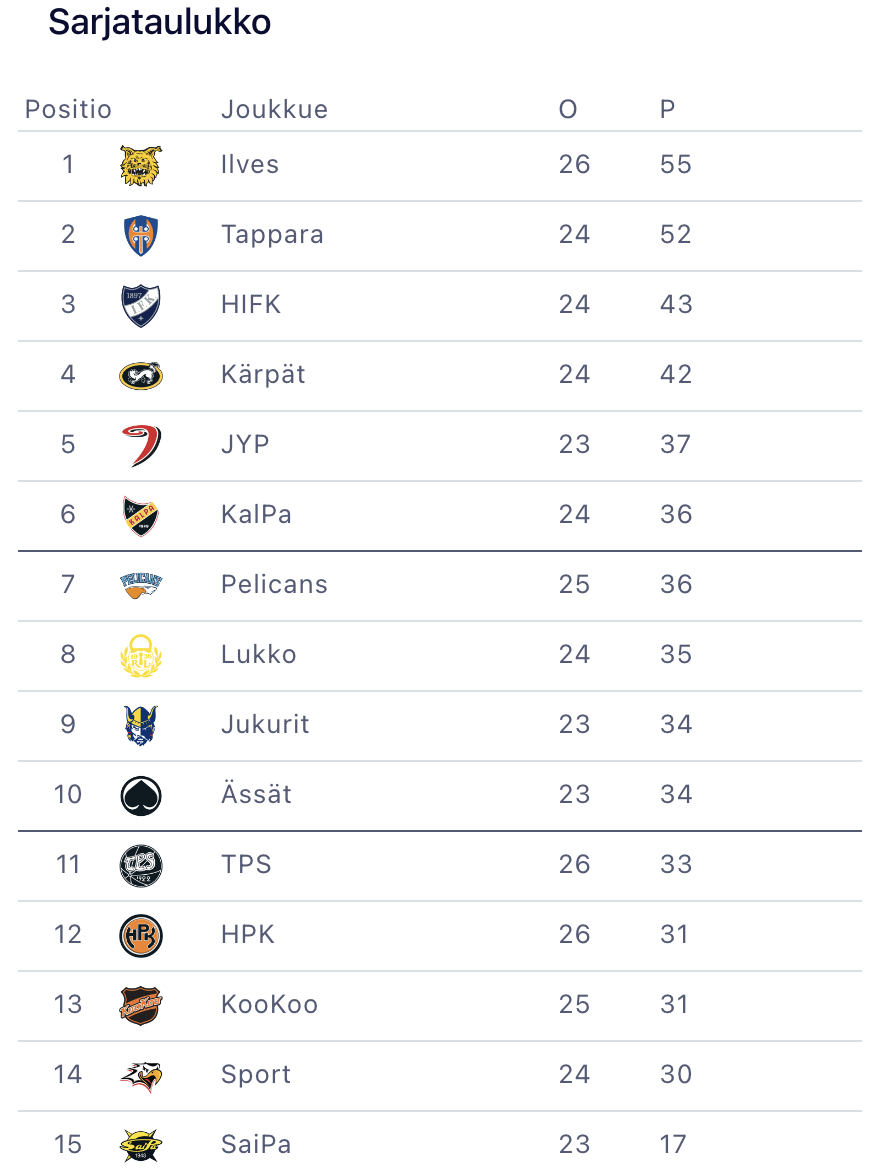Click the Sport eagle logo

pos(141,1075)
